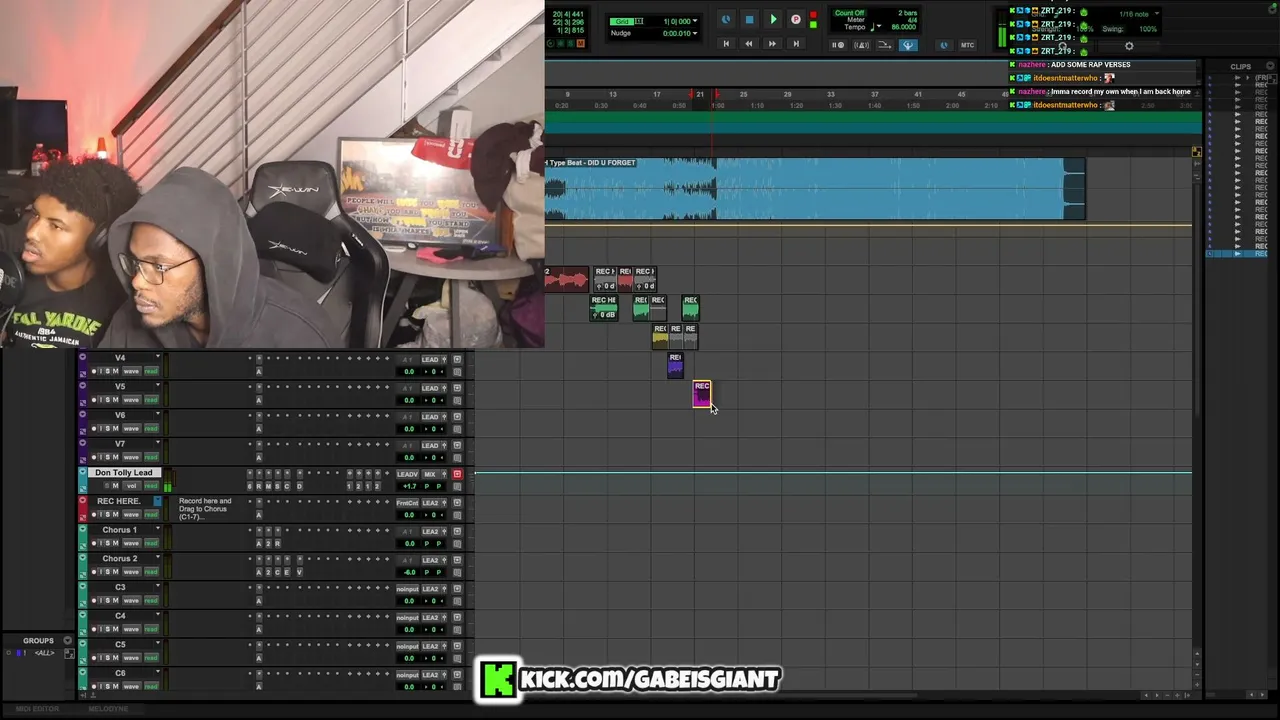Click the MIDI EDITOR tab at the bottom
1280x720 pixels.
coord(37,709)
